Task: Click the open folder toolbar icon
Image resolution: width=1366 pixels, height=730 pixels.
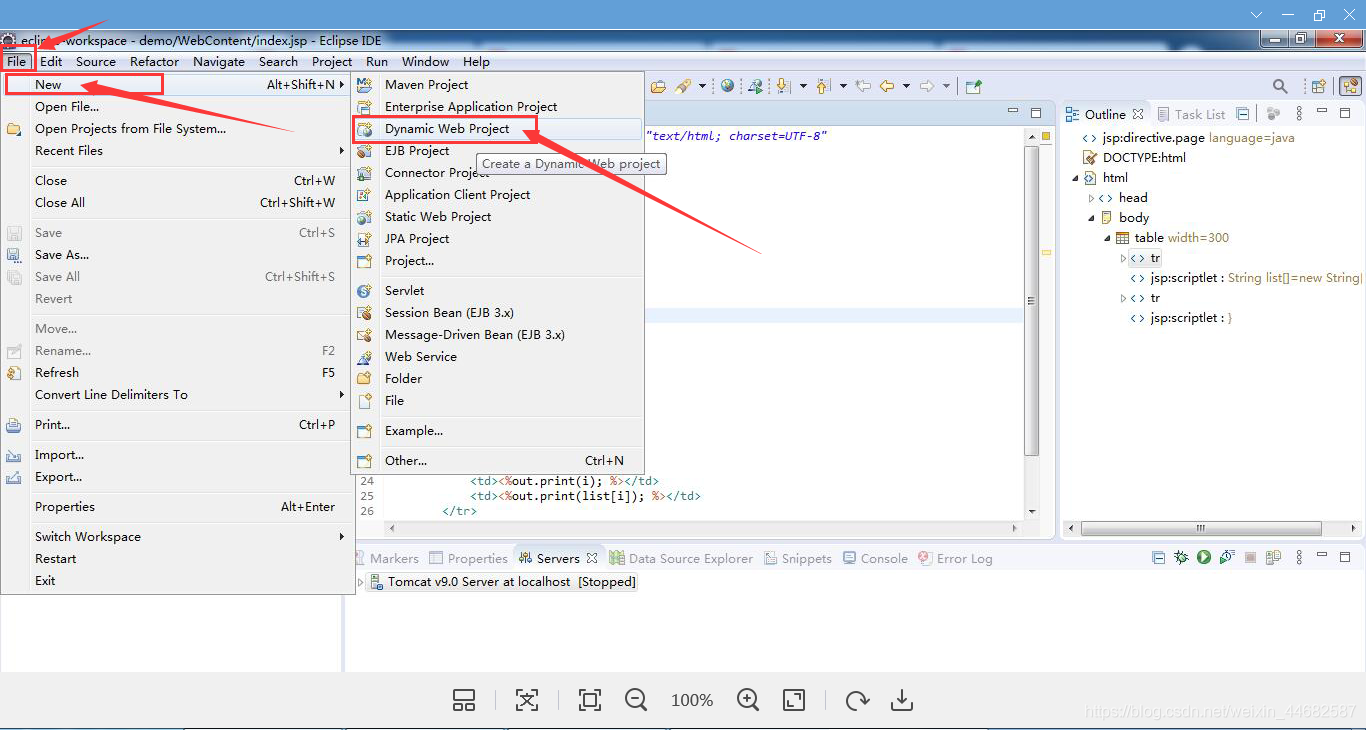Action: (658, 86)
